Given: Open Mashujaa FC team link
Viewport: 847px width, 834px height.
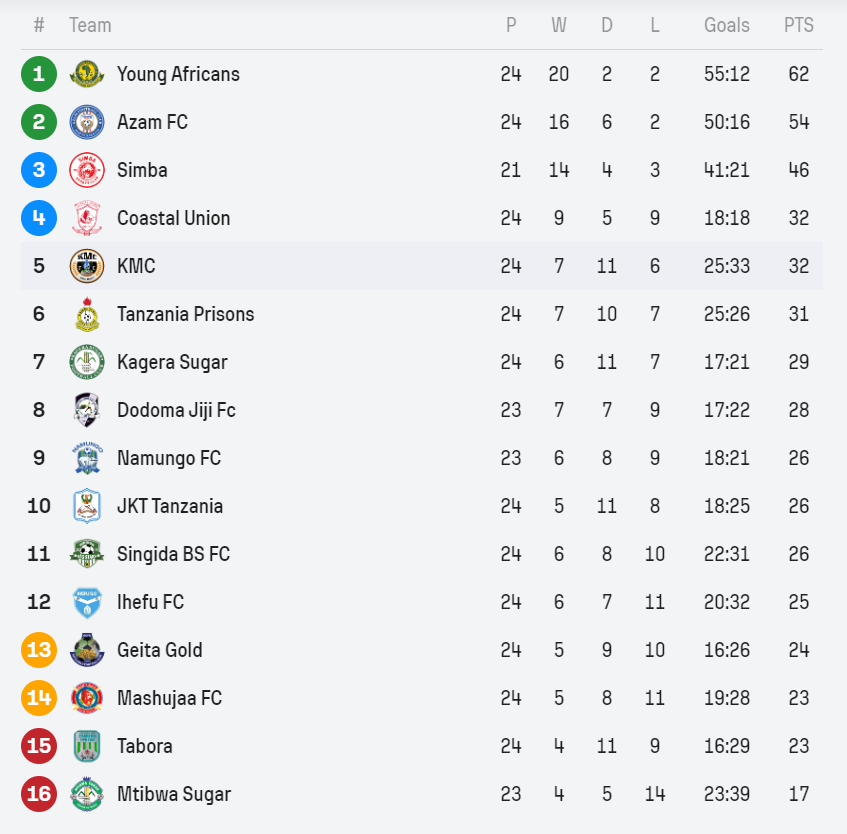Looking at the screenshot, I should pyautogui.click(x=170, y=698).
